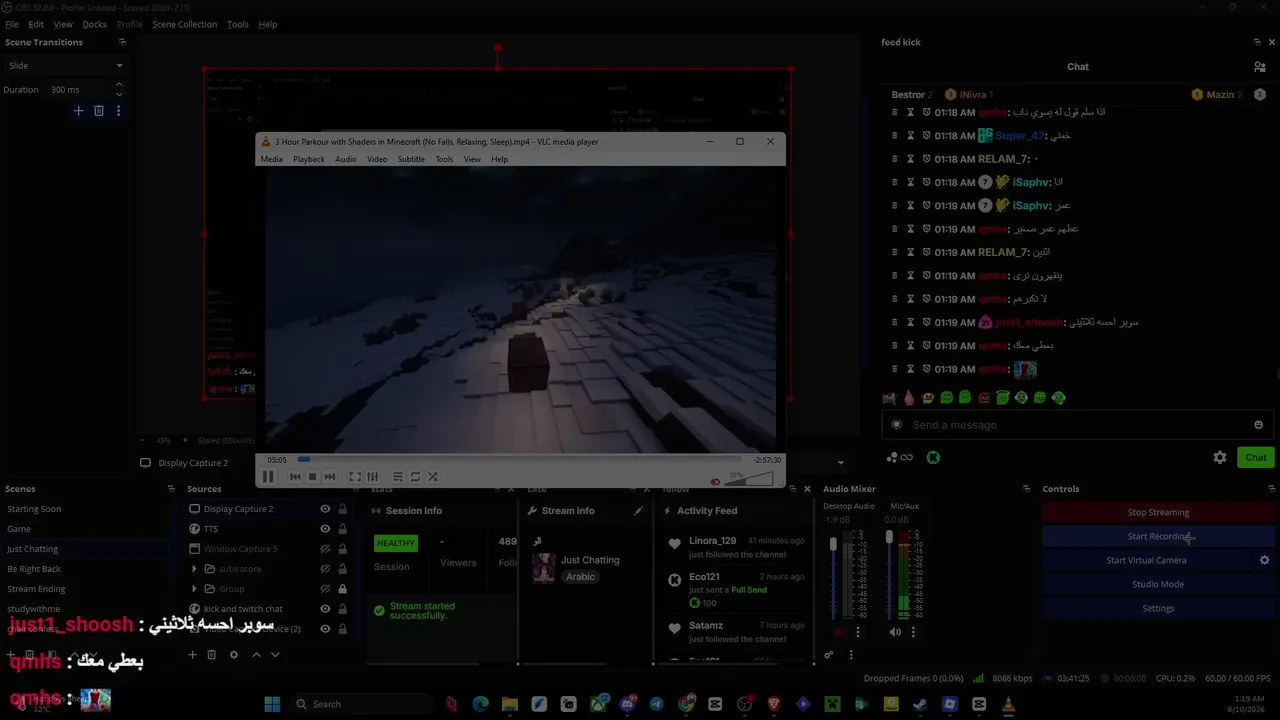Open scene transition options menu
The width and height of the screenshot is (1280, 720).
(118, 111)
